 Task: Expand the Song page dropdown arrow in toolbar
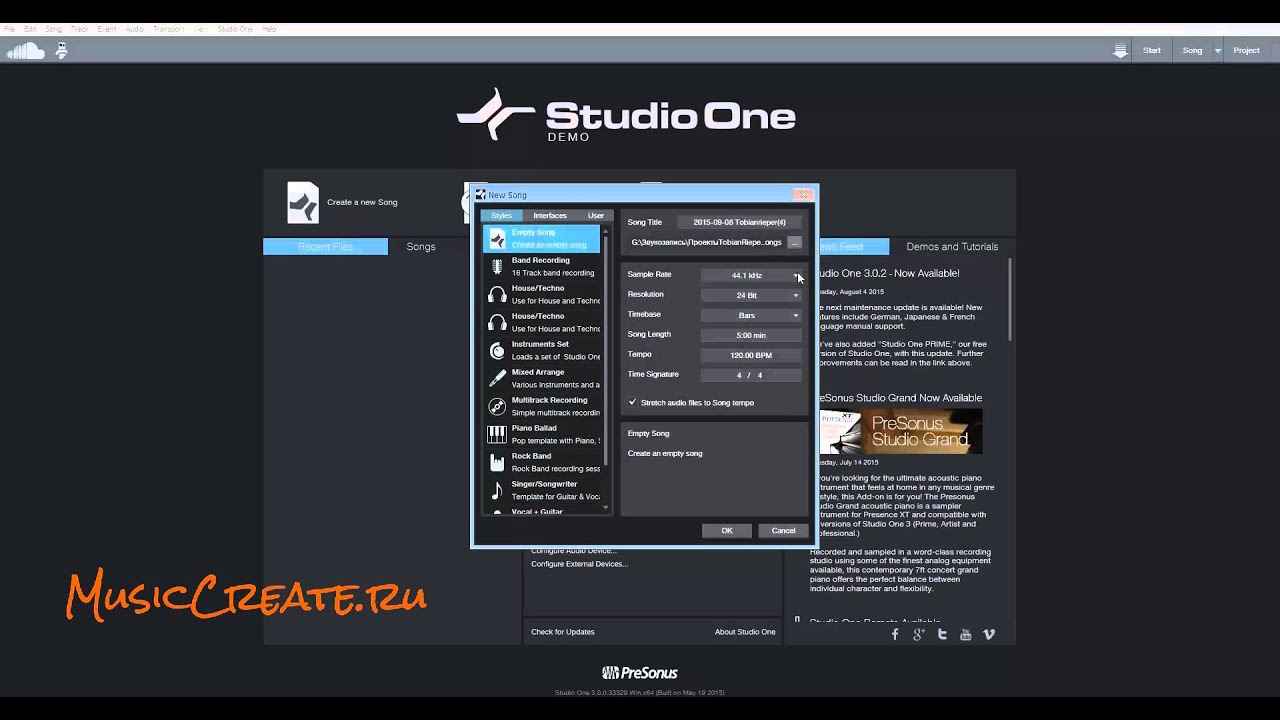tap(1217, 50)
